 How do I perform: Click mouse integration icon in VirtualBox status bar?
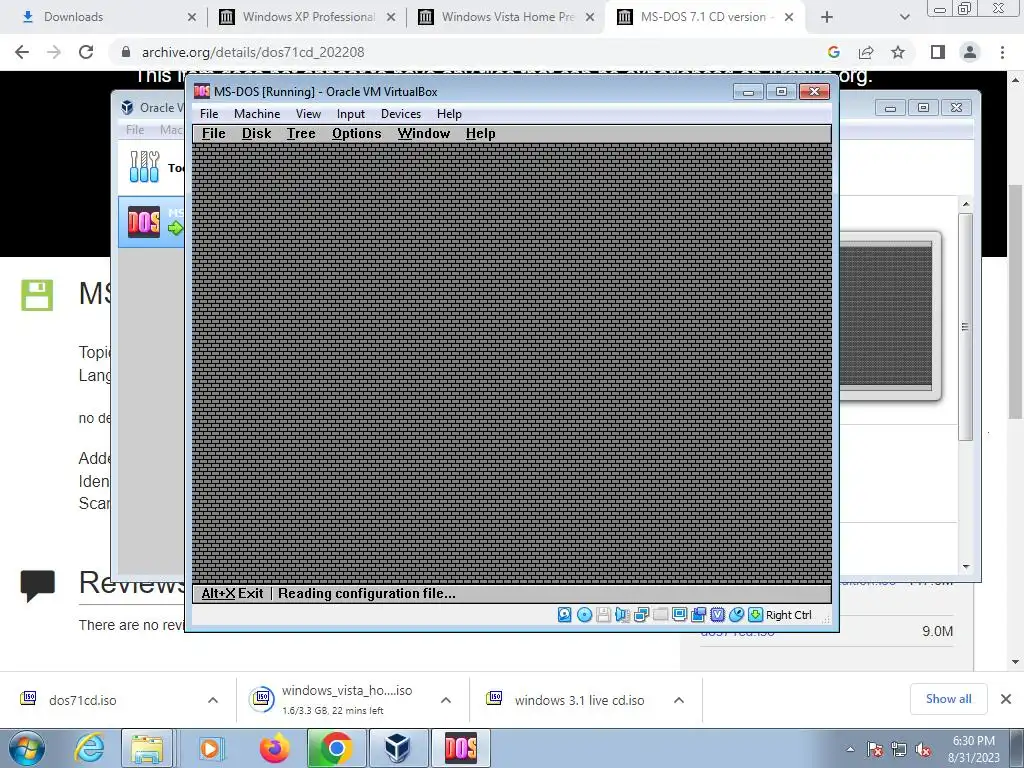(x=736, y=615)
